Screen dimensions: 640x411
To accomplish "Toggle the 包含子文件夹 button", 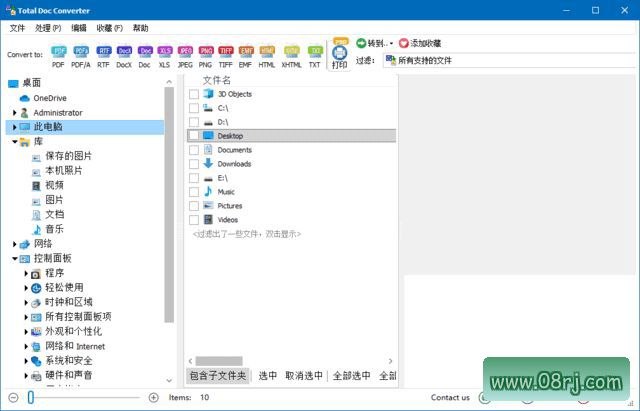I will [x=218, y=375].
